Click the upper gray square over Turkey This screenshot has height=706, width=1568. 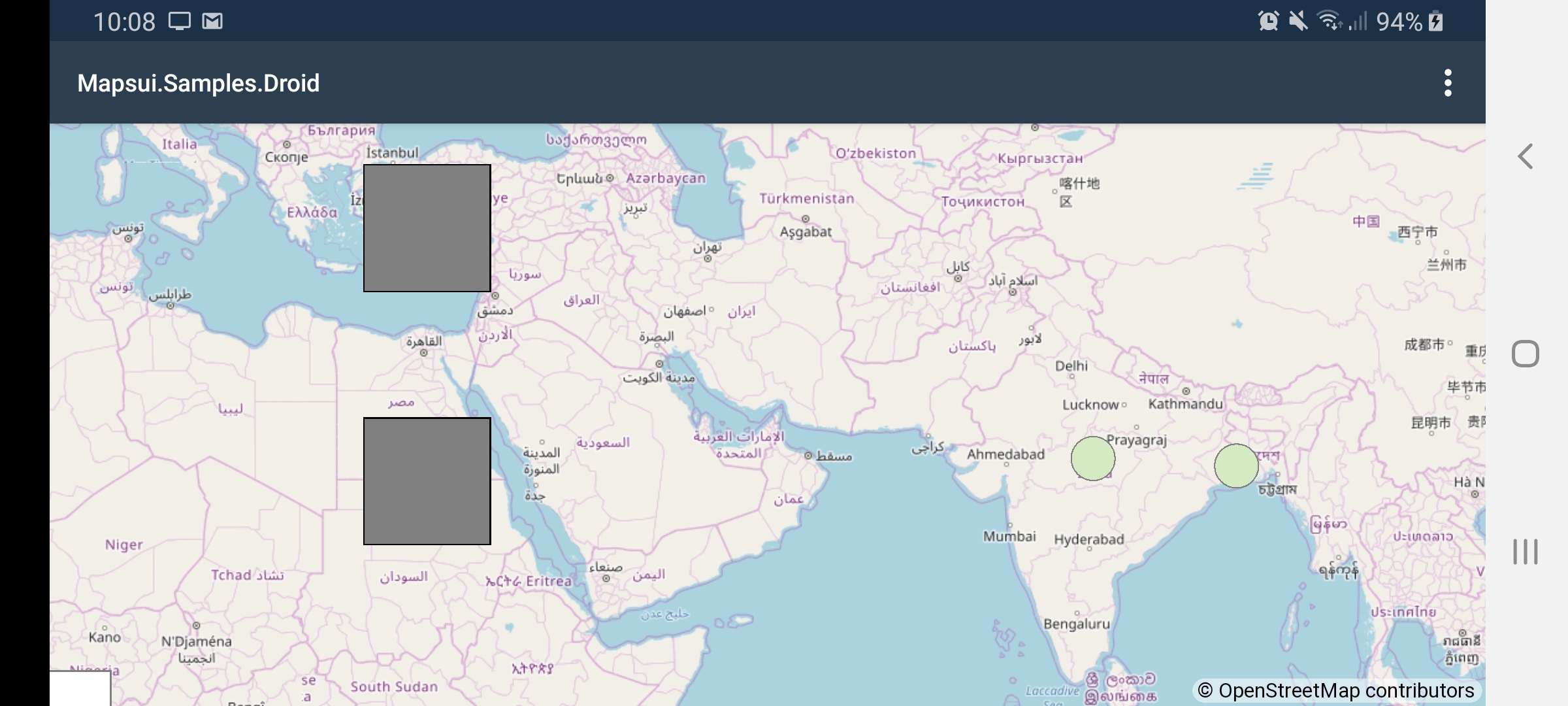[427, 228]
